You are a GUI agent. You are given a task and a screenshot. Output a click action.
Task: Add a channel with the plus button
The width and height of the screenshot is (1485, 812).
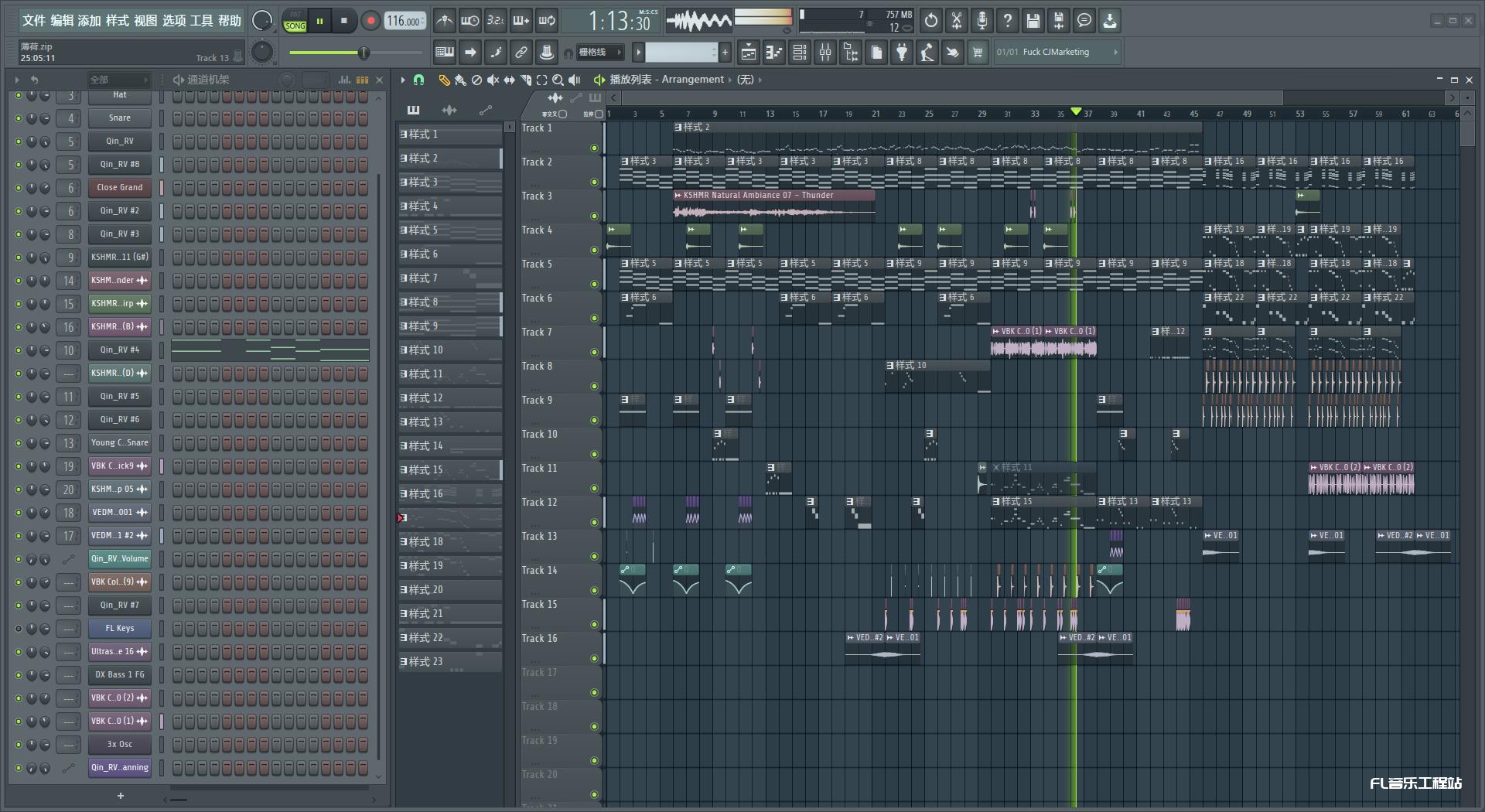click(120, 796)
